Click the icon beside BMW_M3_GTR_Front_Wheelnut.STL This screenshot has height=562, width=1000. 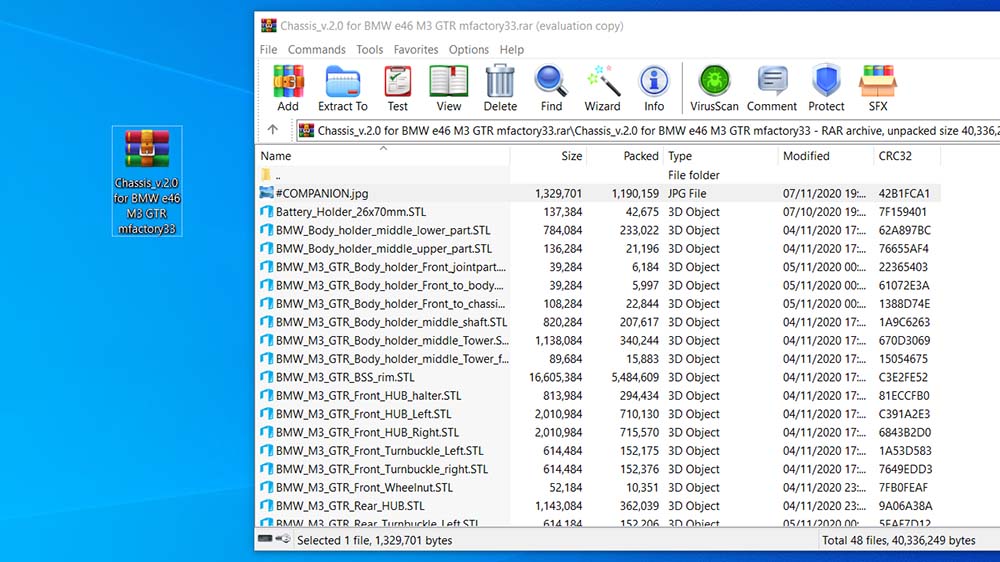[267, 487]
